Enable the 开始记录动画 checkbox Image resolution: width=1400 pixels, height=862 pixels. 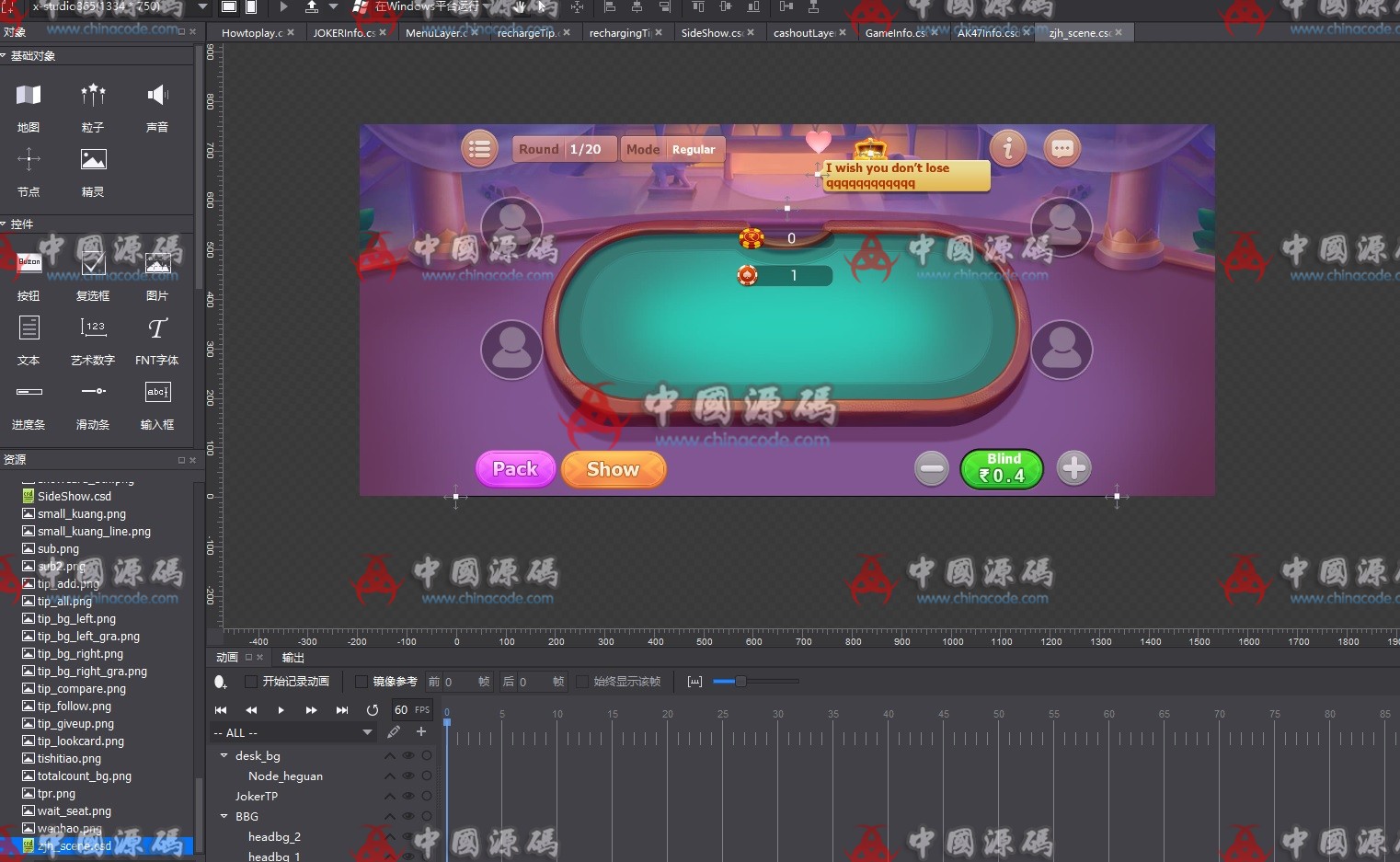point(250,682)
